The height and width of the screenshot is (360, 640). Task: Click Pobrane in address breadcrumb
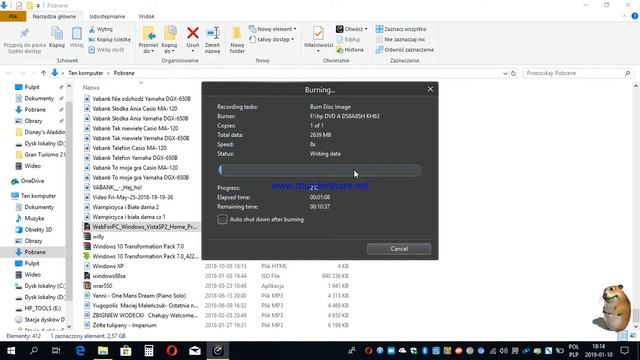[x=124, y=73]
